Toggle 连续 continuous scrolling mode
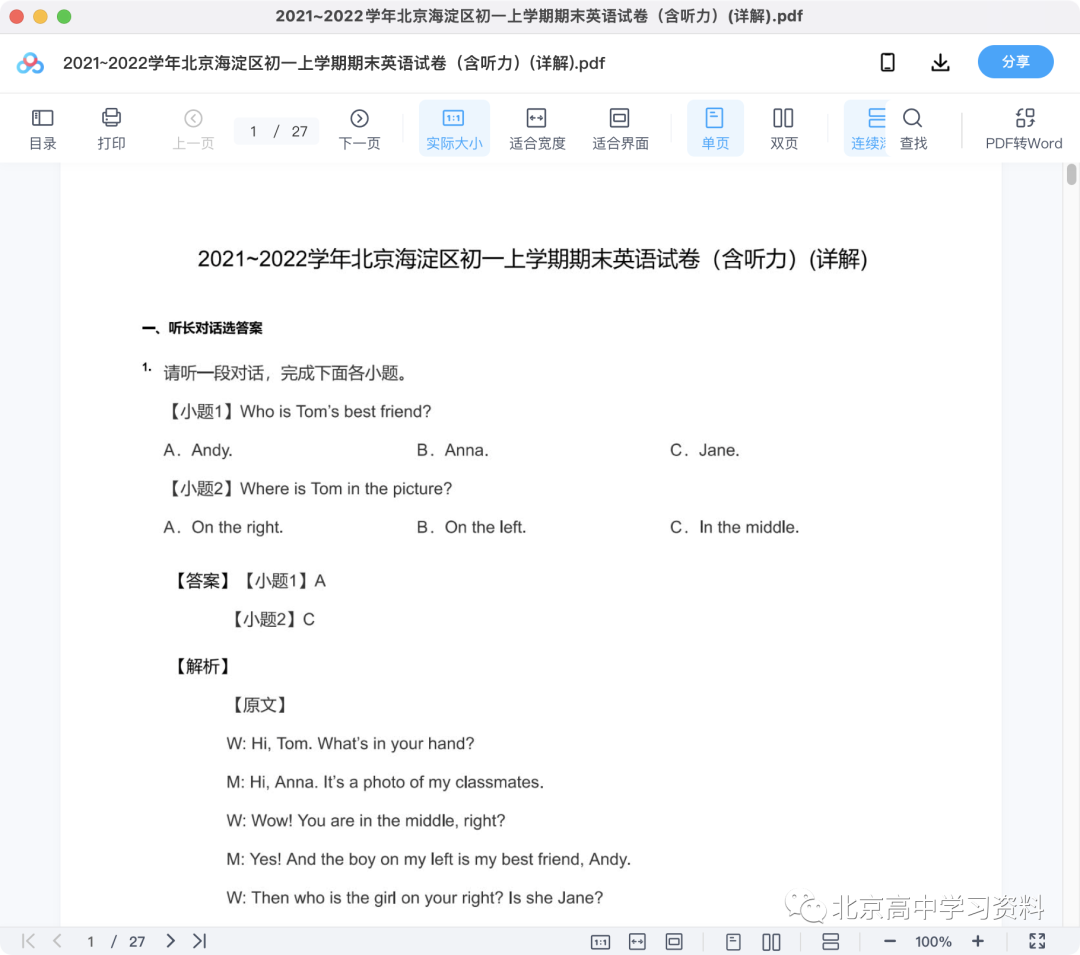 tap(867, 129)
